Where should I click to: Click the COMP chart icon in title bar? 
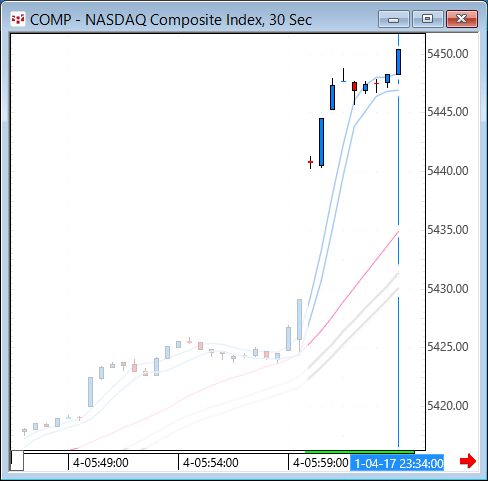click(18, 20)
